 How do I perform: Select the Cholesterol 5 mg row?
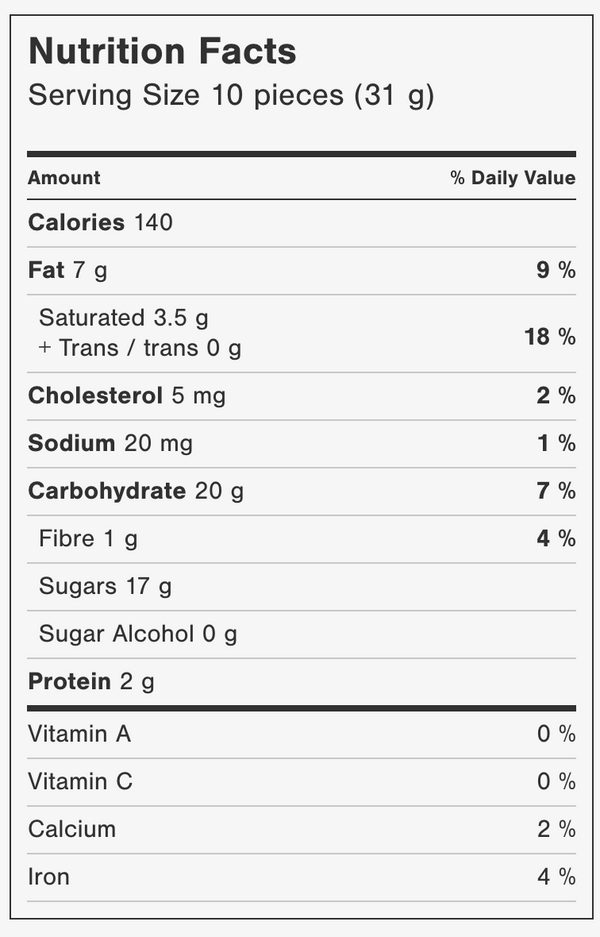(302, 396)
